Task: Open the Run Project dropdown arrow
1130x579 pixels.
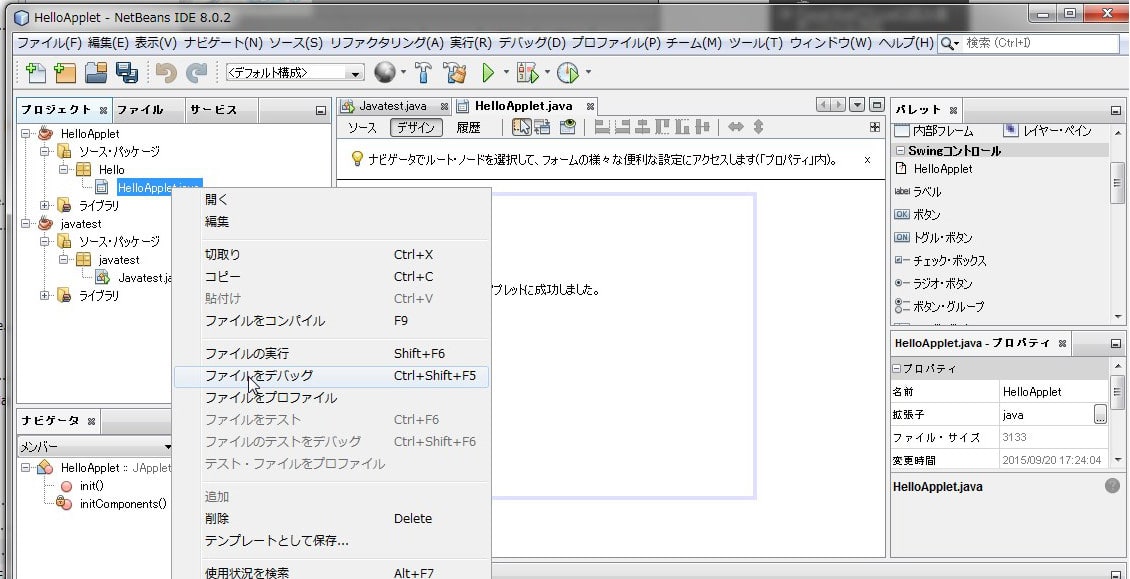Action: point(506,72)
